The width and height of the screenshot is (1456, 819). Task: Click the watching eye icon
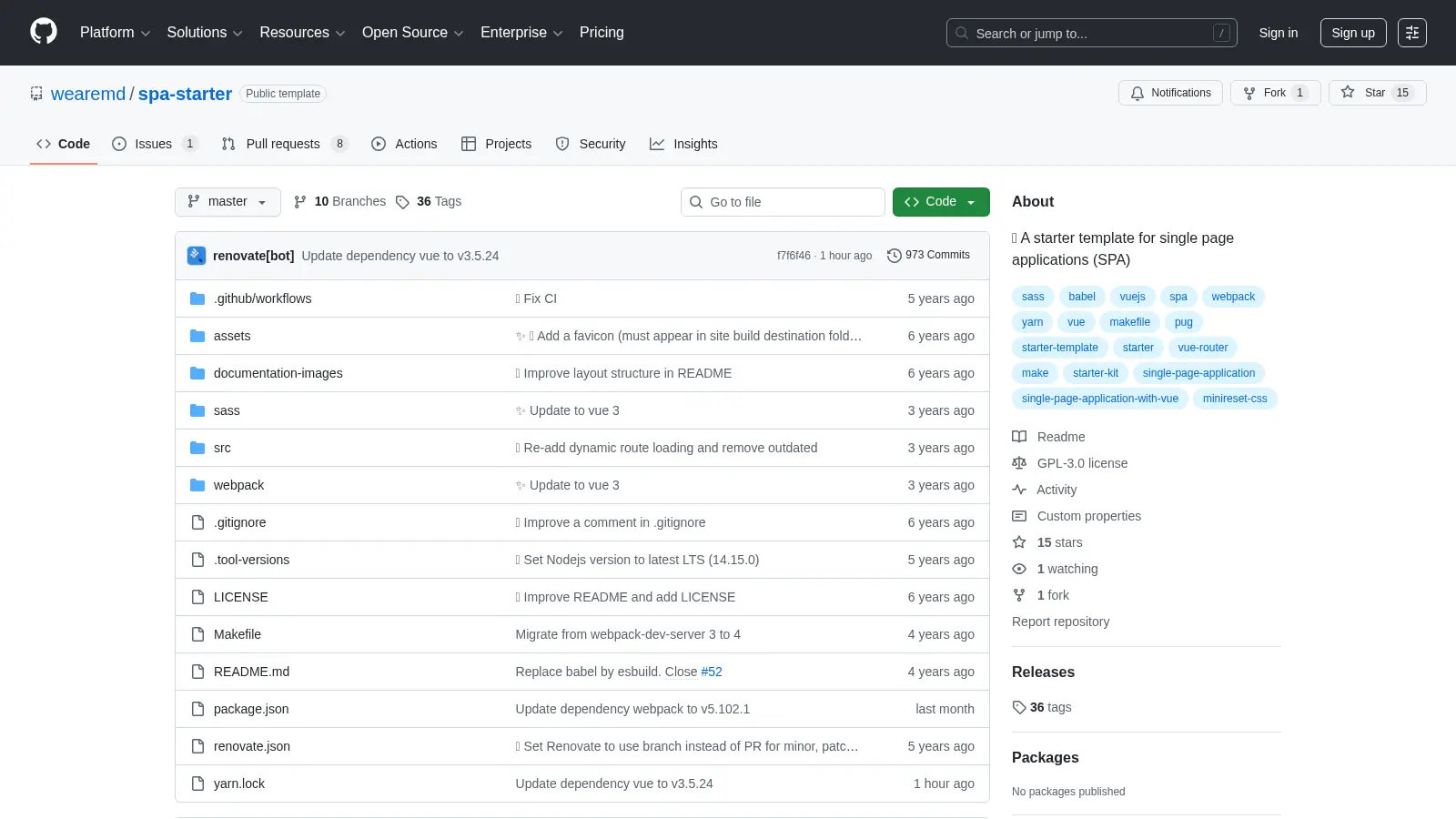point(1019,569)
